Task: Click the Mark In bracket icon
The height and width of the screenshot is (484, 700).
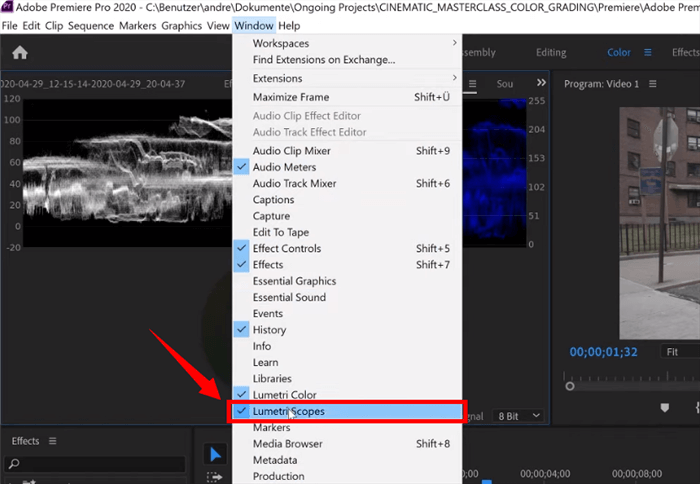Action: [x=695, y=408]
